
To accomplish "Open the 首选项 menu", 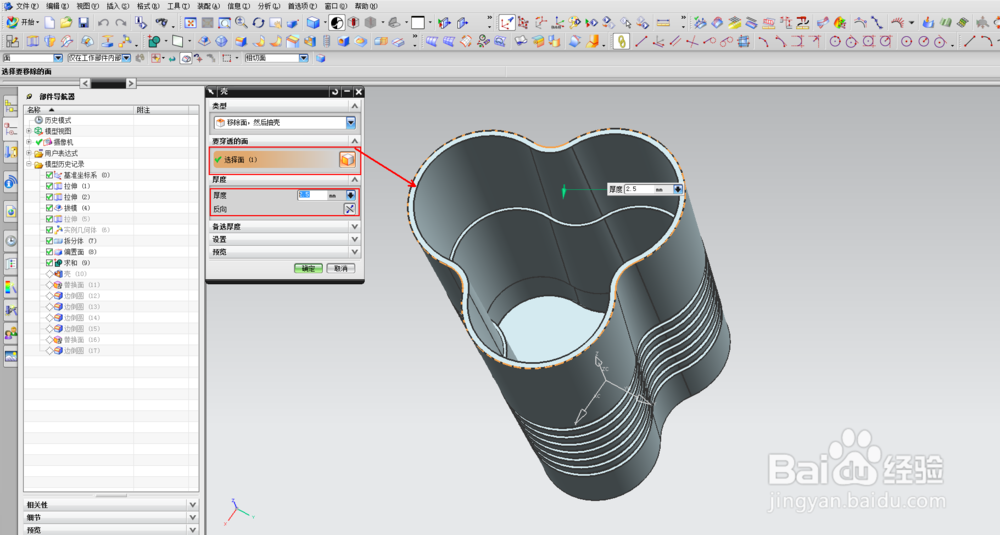I will [302, 6].
